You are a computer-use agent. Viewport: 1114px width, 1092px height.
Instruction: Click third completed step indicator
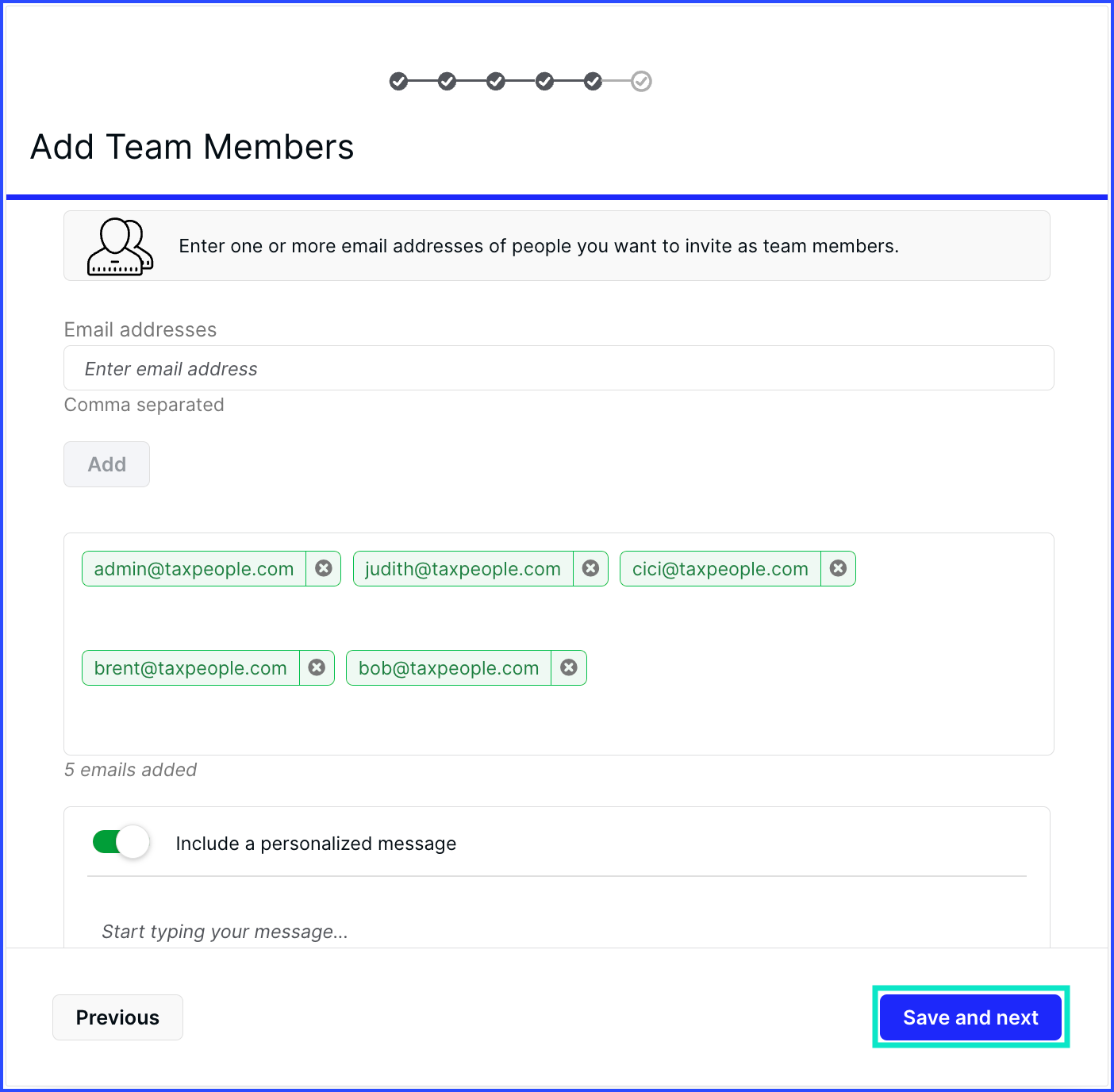(x=496, y=81)
